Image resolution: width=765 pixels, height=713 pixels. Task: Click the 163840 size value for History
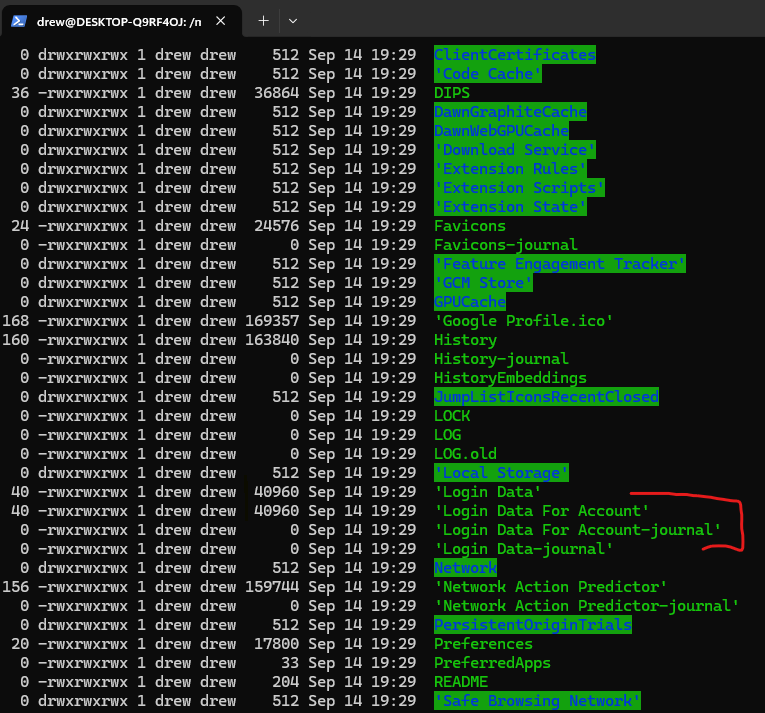click(x=272, y=340)
